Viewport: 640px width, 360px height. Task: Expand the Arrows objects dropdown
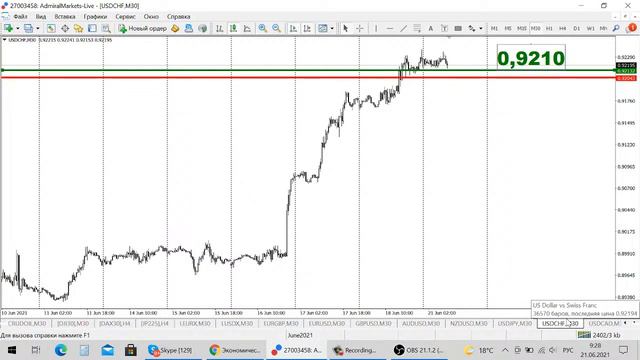[480, 28]
